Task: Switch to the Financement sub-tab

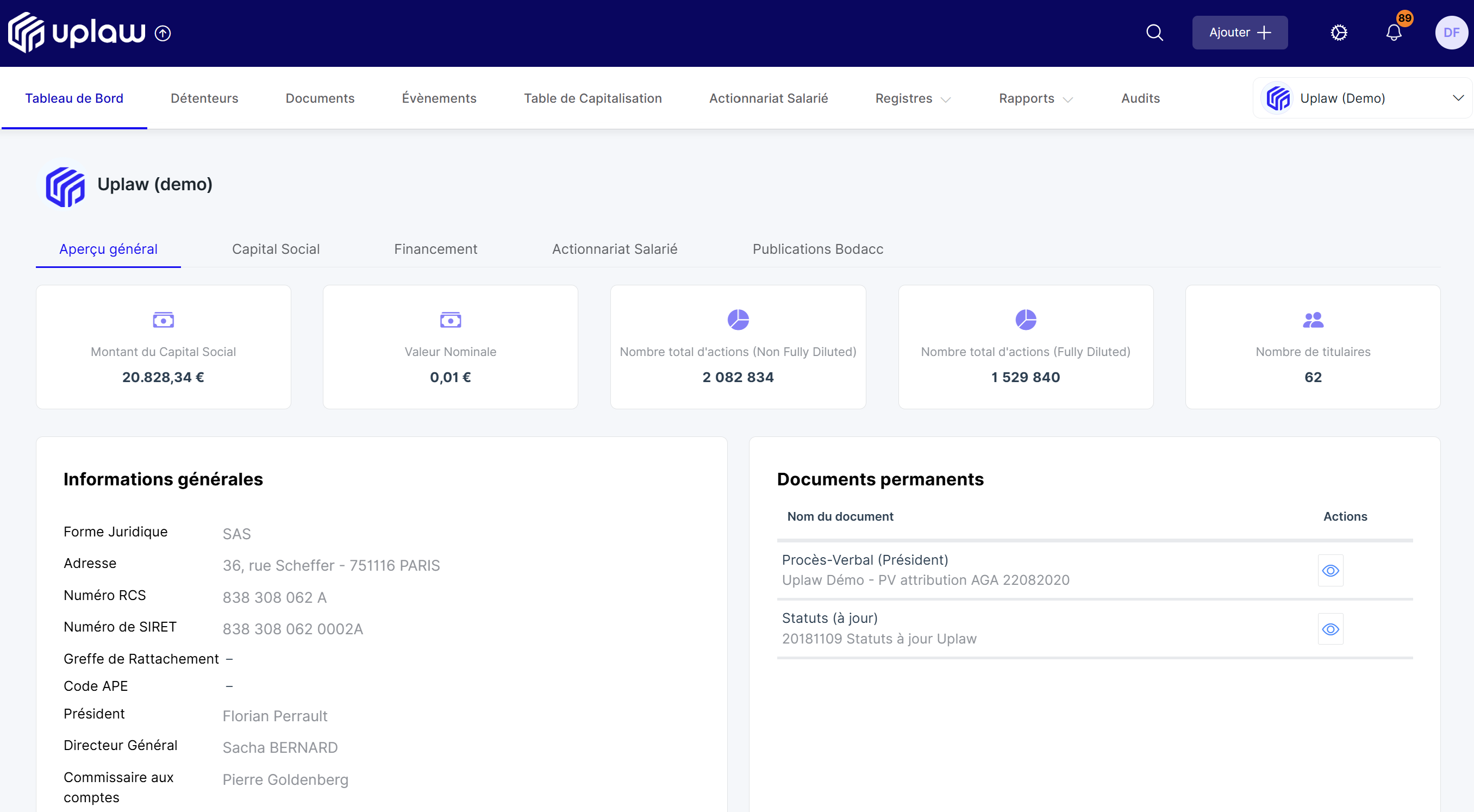Action: tap(435, 249)
